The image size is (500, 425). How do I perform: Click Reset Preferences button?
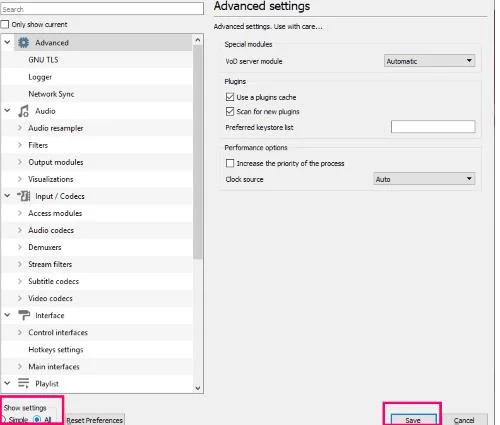point(95,420)
